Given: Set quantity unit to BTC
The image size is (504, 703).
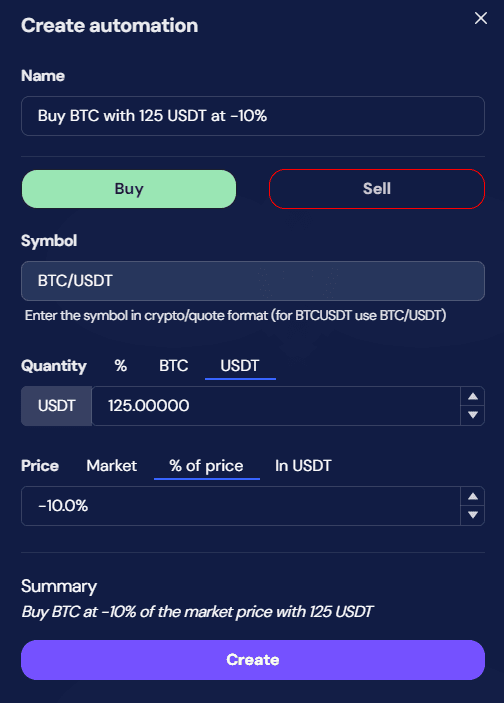Looking at the screenshot, I should click(174, 366).
